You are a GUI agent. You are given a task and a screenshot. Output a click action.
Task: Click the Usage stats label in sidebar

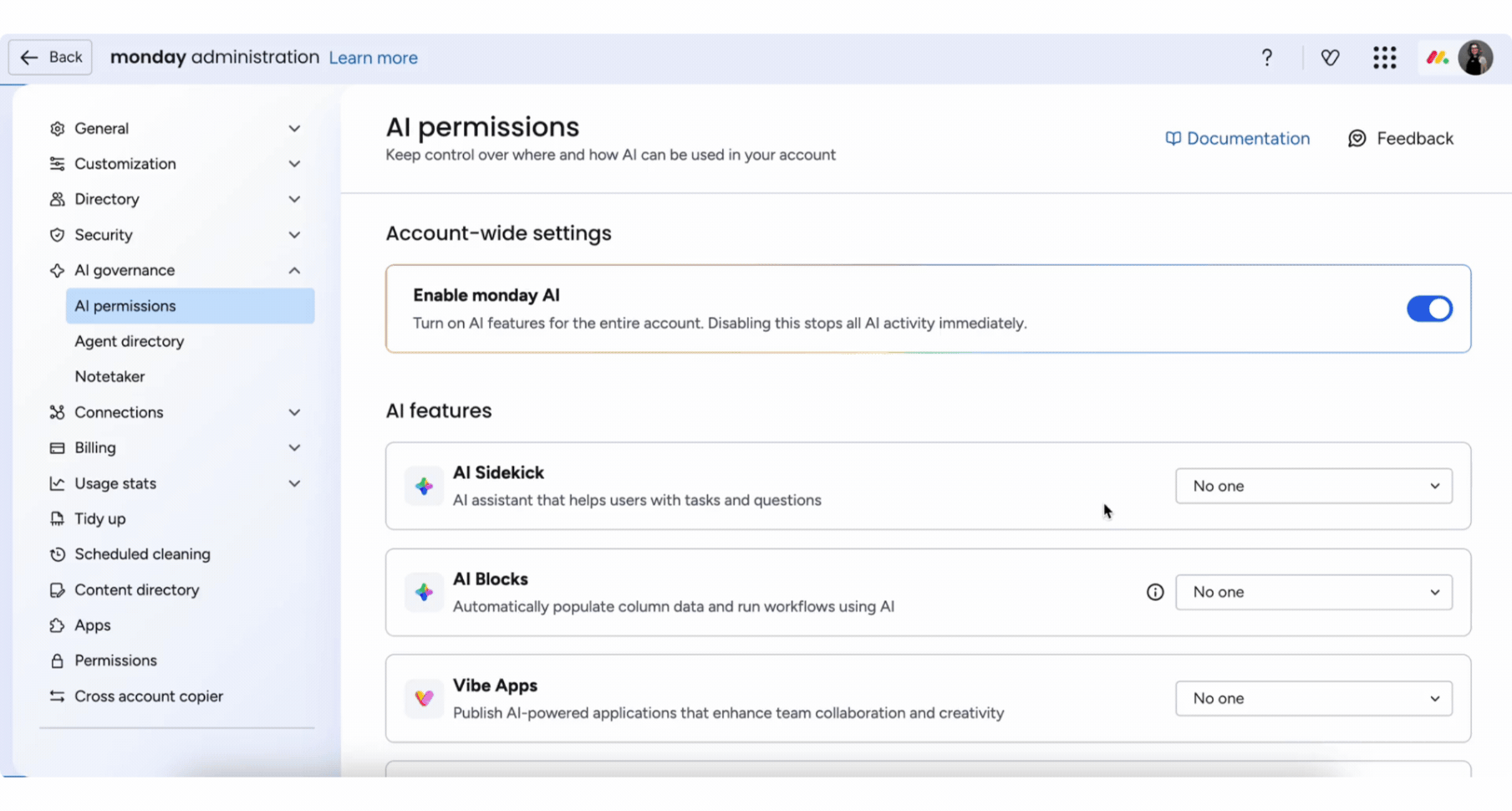(115, 483)
